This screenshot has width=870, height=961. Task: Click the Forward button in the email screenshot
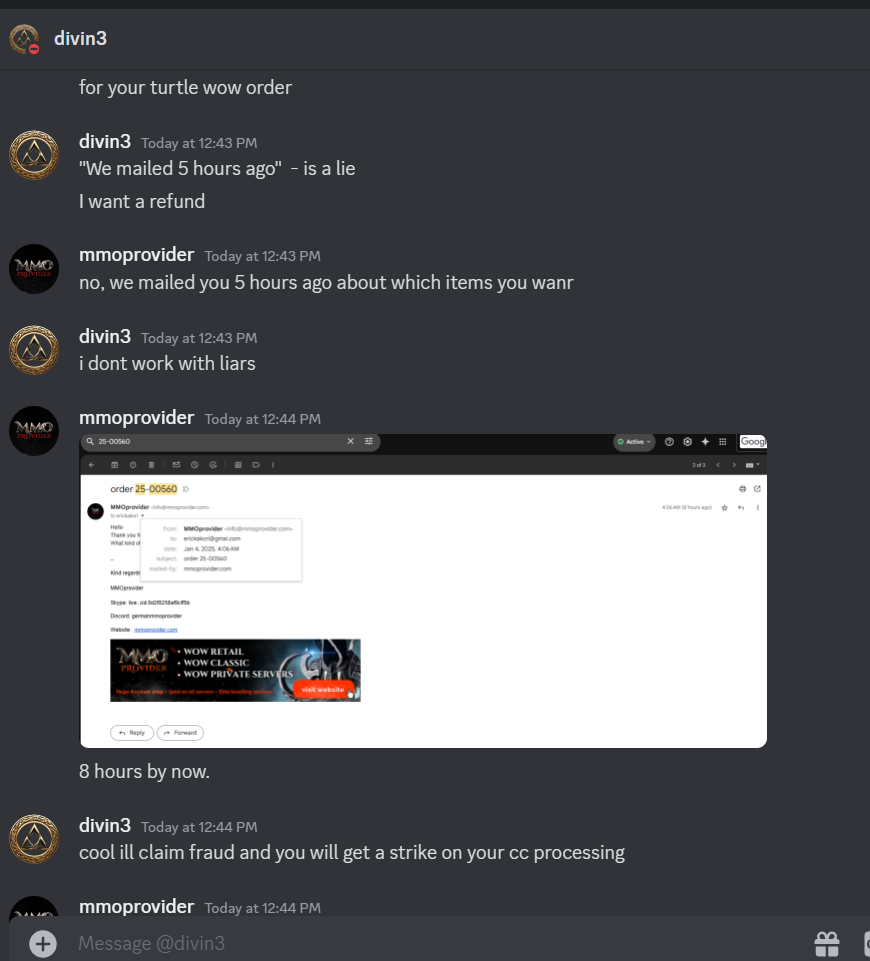click(180, 732)
